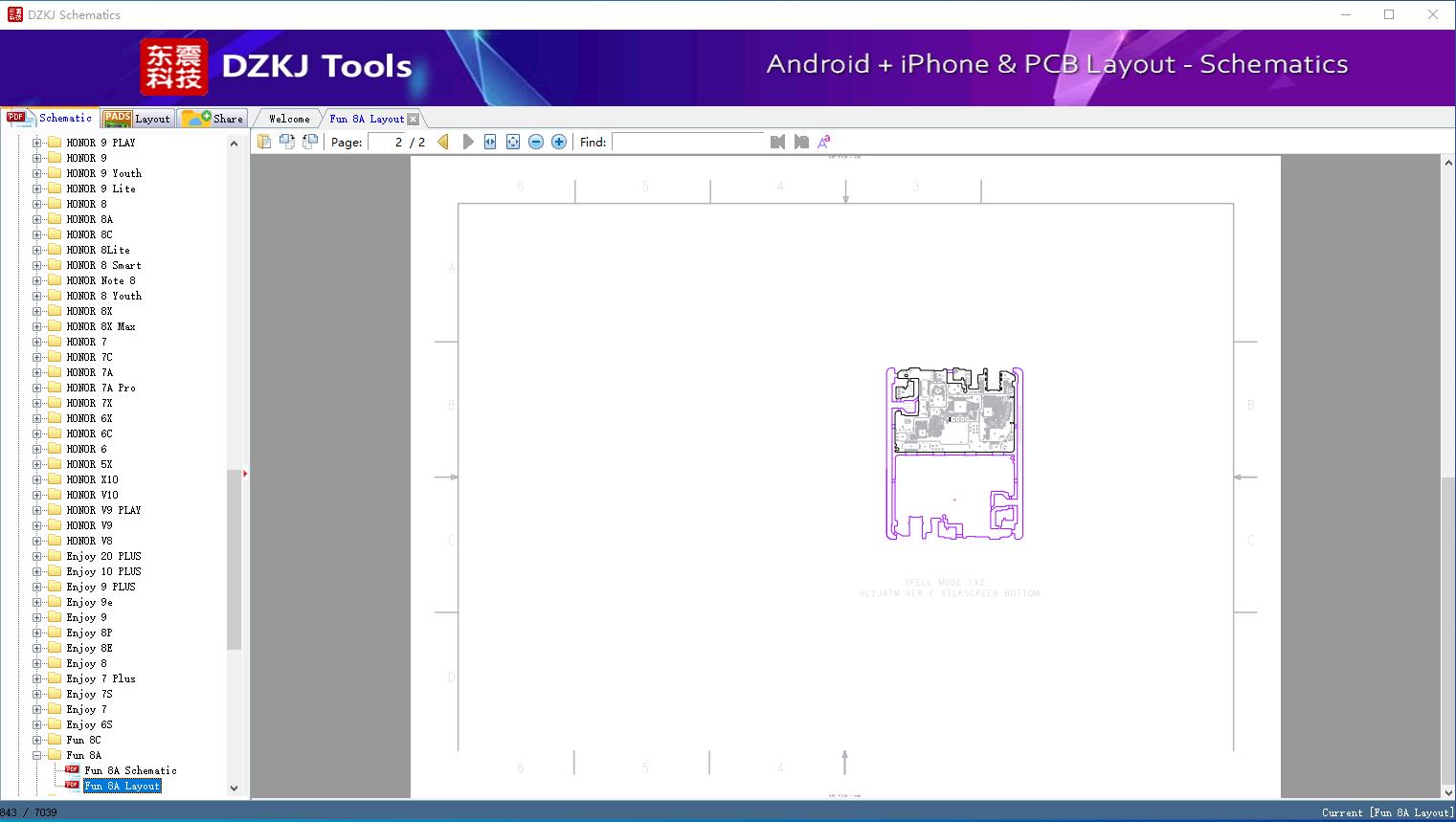Click the DZKJ red logo in banner
Image resolution: width=1456 pixels, height=822 pixels.
(x=174, y=67)
